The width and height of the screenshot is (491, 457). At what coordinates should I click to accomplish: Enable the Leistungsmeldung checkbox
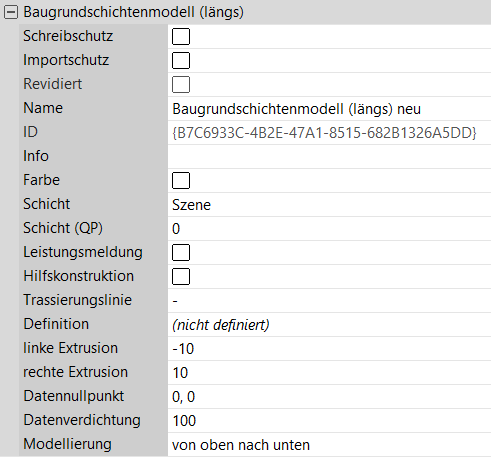click(x=181, y=252)
